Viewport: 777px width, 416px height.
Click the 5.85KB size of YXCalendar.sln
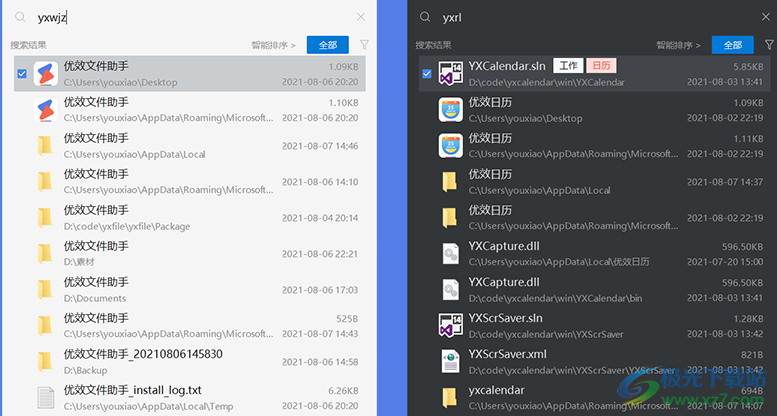click(748, 66)
